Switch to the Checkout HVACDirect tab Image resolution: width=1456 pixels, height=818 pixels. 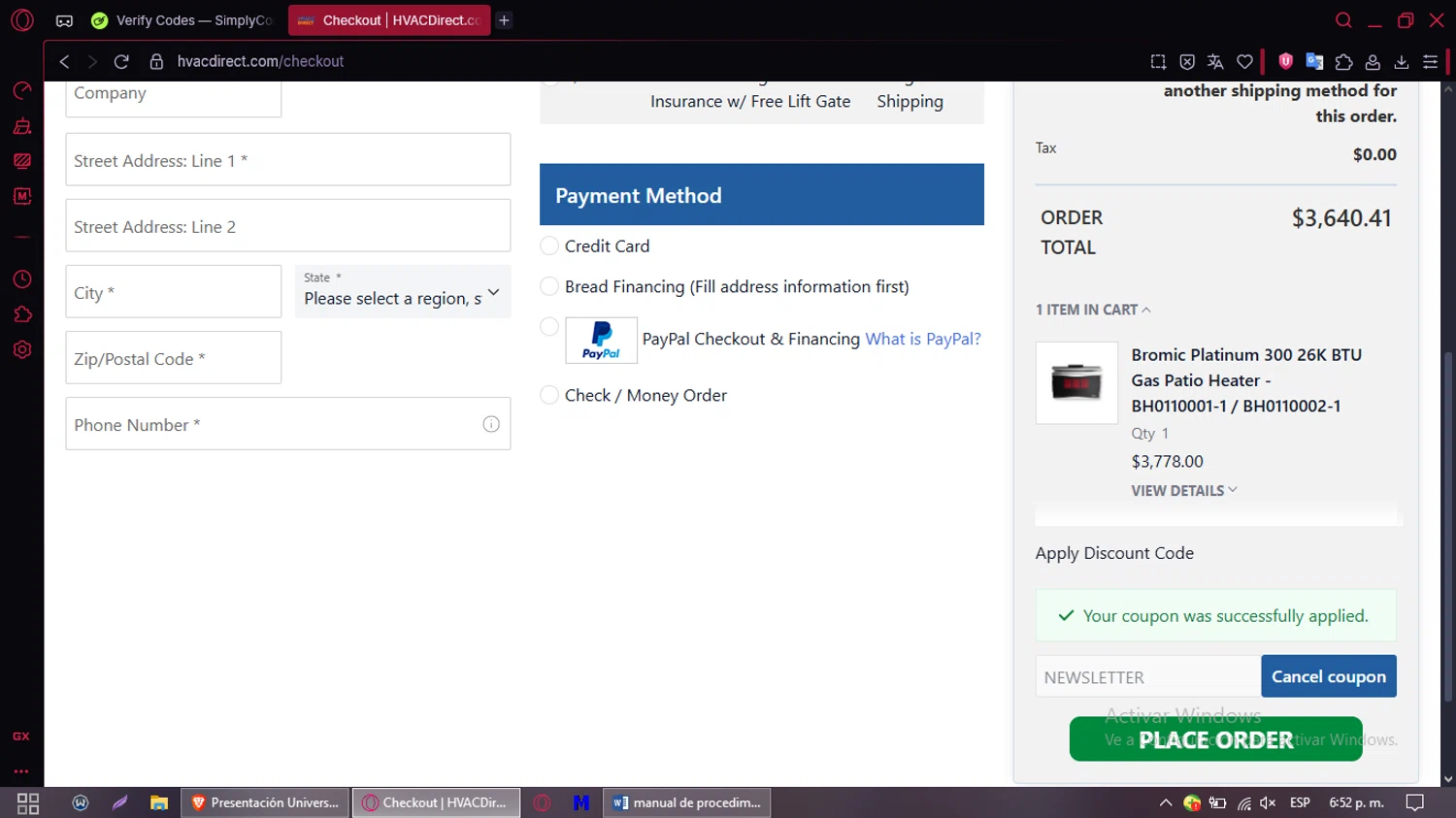(x=389, y=20)
